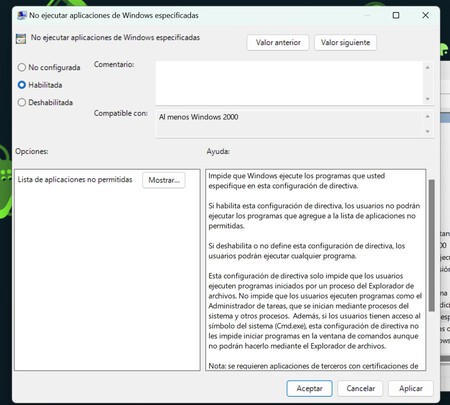Click the policy setting icon beside the heading
450x405 pixels.
point(21,39)
